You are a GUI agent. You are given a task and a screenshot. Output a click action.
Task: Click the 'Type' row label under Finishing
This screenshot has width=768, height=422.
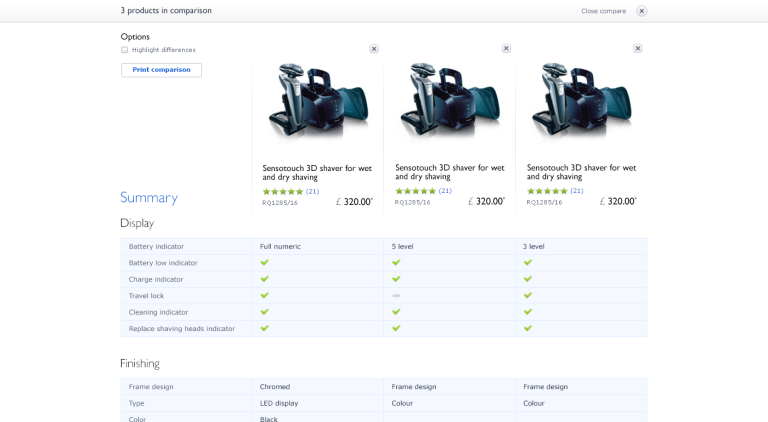[136, 403]
